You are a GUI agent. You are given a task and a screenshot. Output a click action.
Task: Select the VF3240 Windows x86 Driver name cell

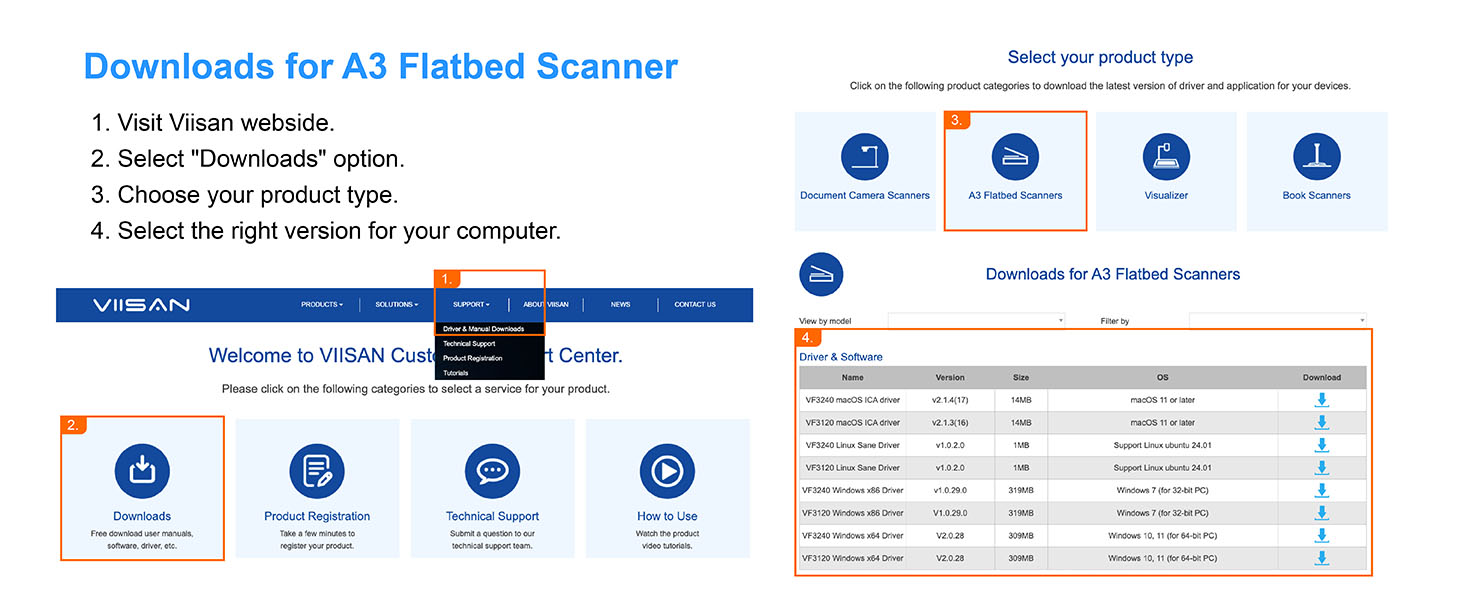click(852, 490)
